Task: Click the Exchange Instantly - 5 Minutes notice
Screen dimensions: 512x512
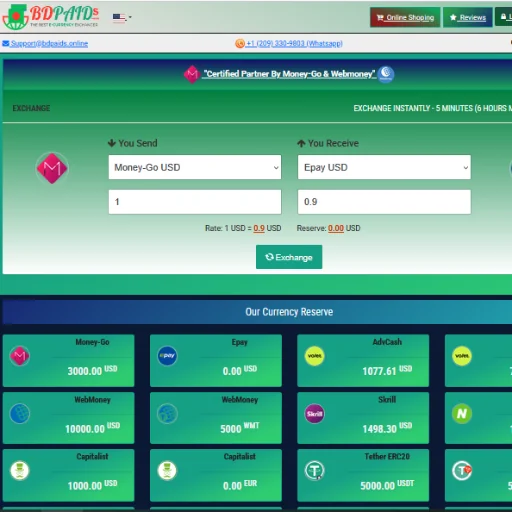Action: click(432, 108)
